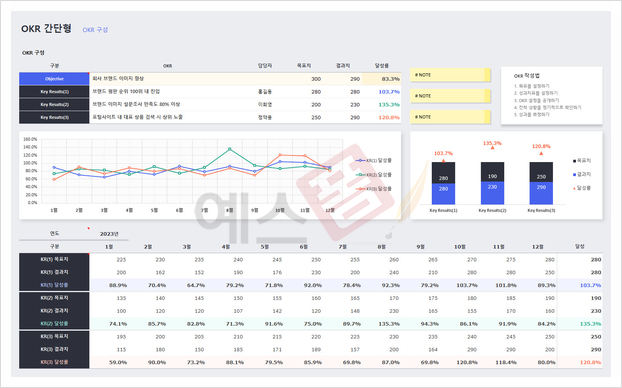Select the Key Results(2) label in the OKR table
The width and height of the screenshot is (622, 388).
(x=54, y=105)
